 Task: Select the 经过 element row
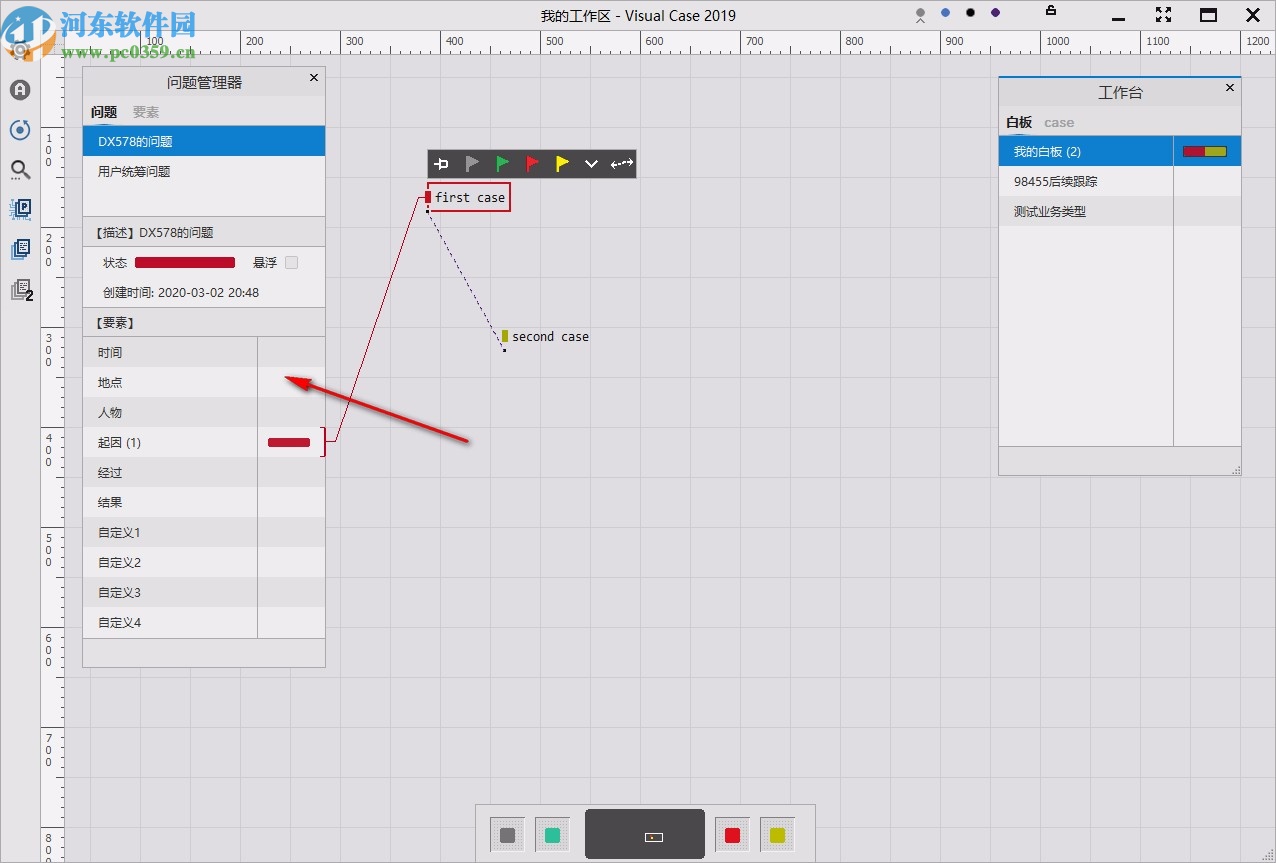tap(204, 472)
